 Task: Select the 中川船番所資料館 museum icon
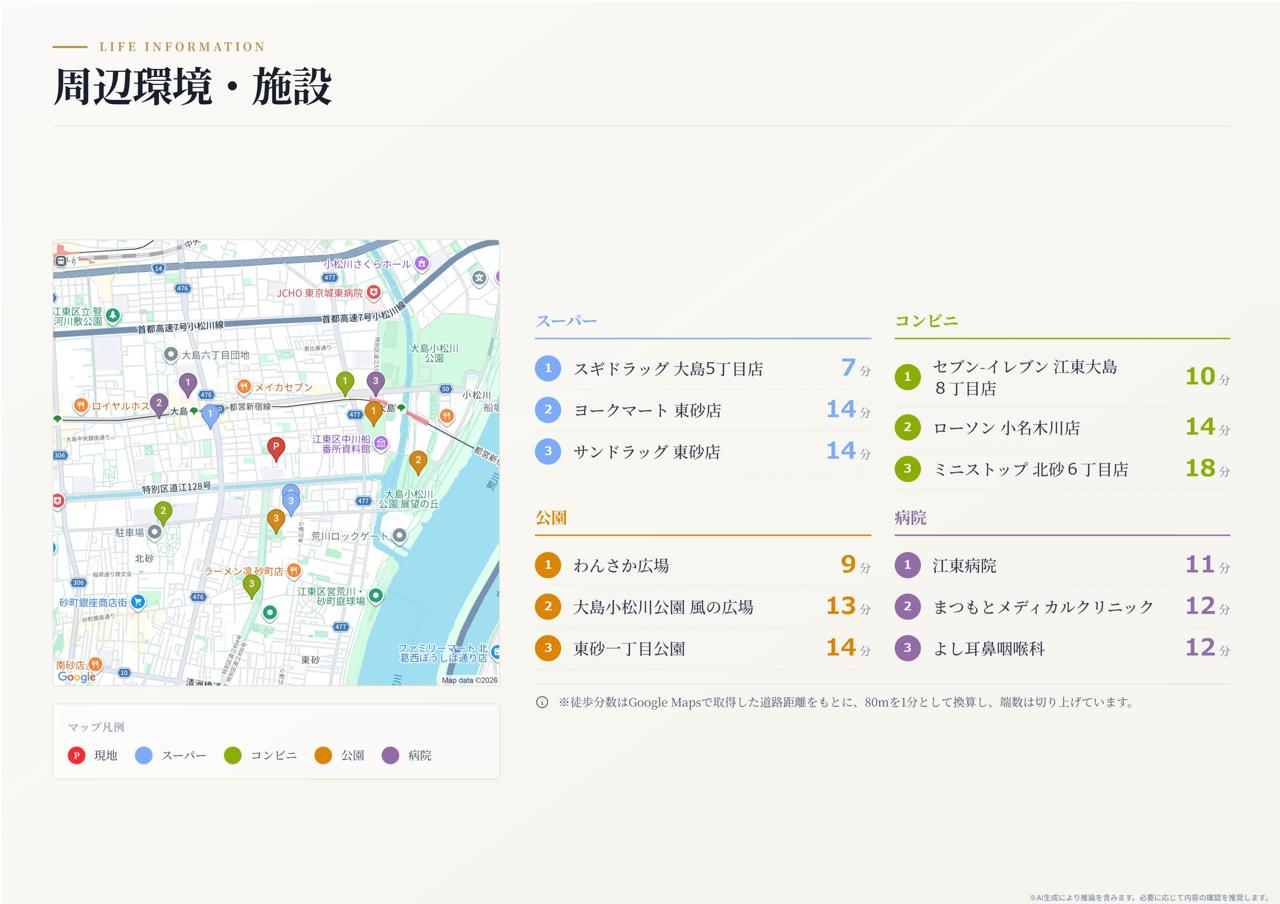point(381,443)
